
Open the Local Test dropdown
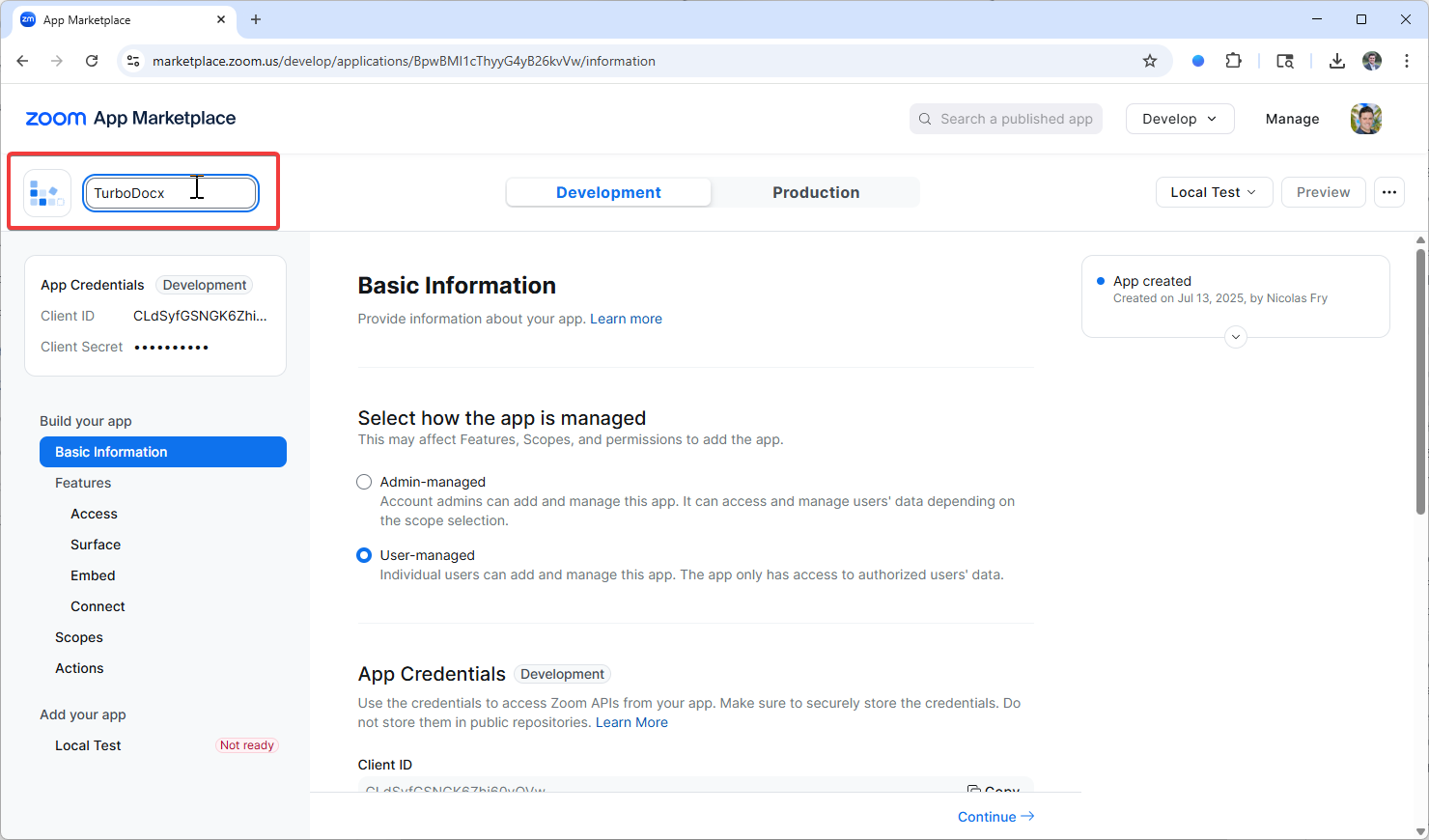coord(1215,192)
